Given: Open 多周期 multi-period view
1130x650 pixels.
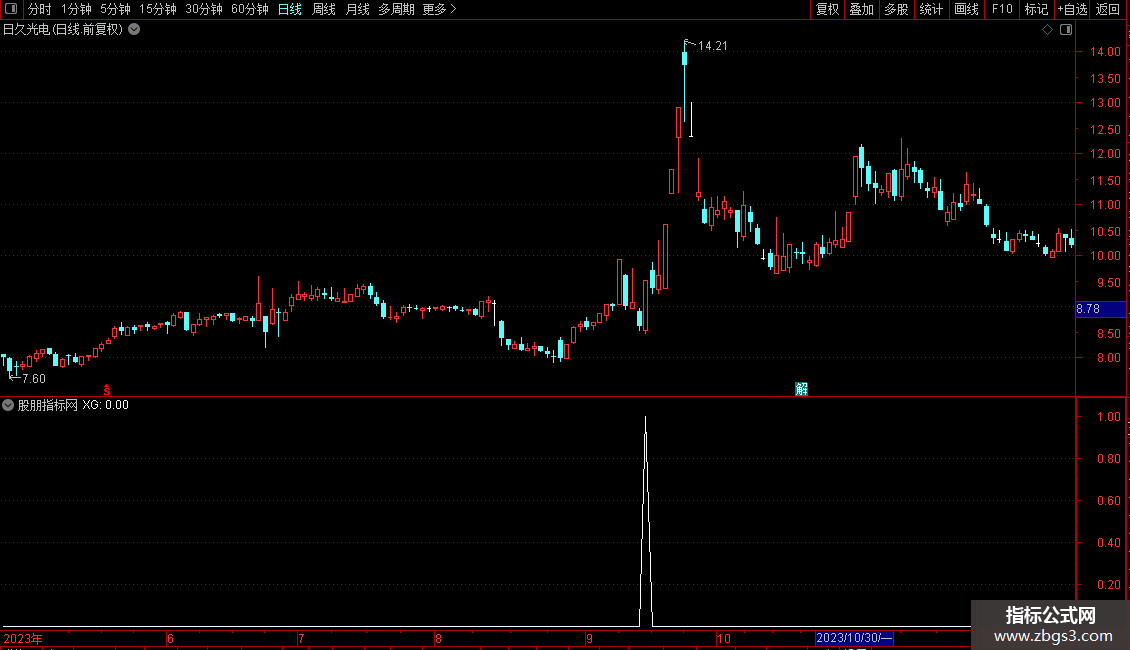Looking at the screenshot, I should [396, 9].
